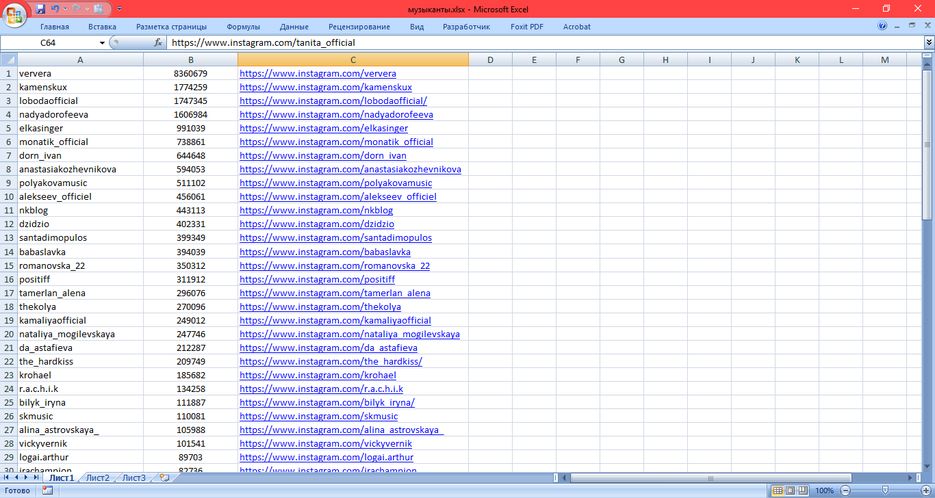The width and height of the screenshot is (935, 498).
Task: Open the Acrobat ribbon tab
Action: tap(577, 27)
